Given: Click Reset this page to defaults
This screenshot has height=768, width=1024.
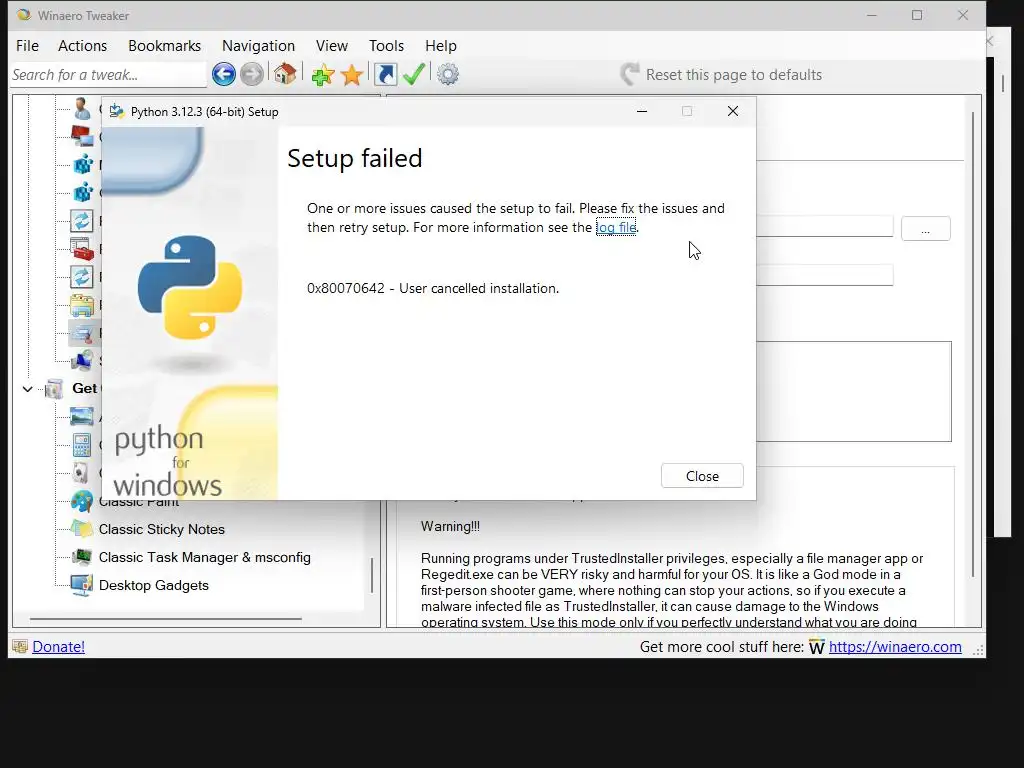Looking at the screenshot, I should point(721,74).
